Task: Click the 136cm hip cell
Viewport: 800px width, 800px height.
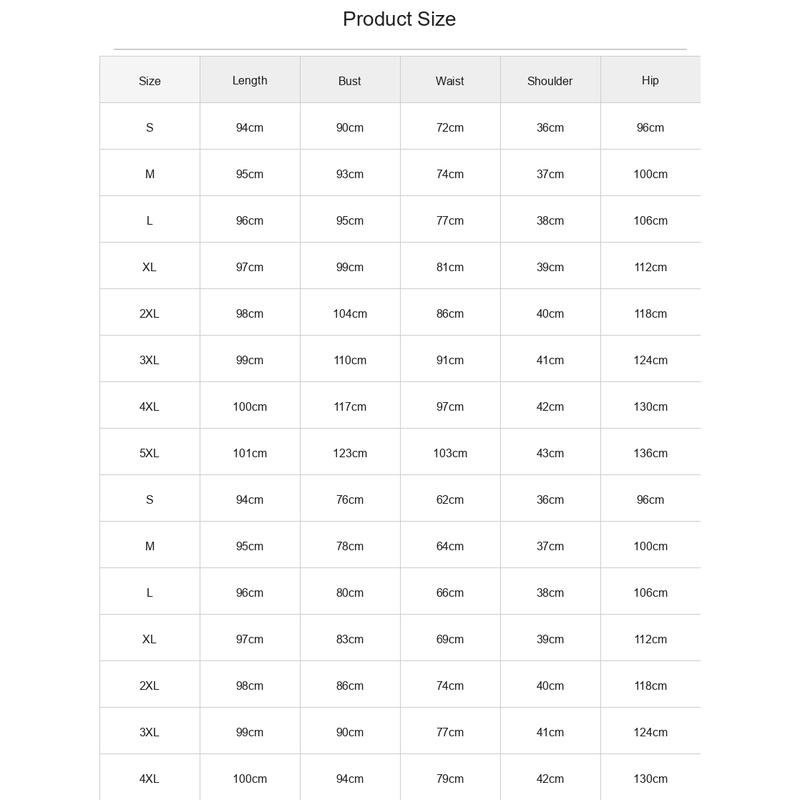Action: click(x=651, y=453)
